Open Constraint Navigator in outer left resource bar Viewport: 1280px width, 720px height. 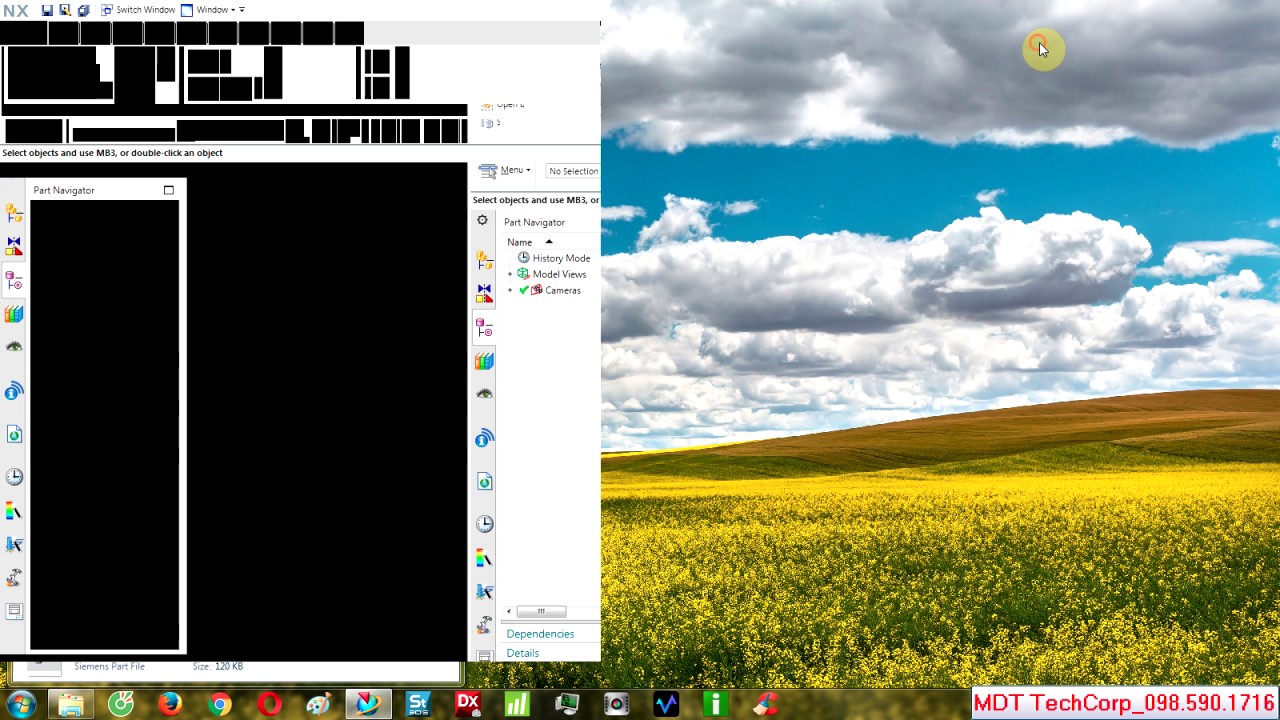(14, 246)
